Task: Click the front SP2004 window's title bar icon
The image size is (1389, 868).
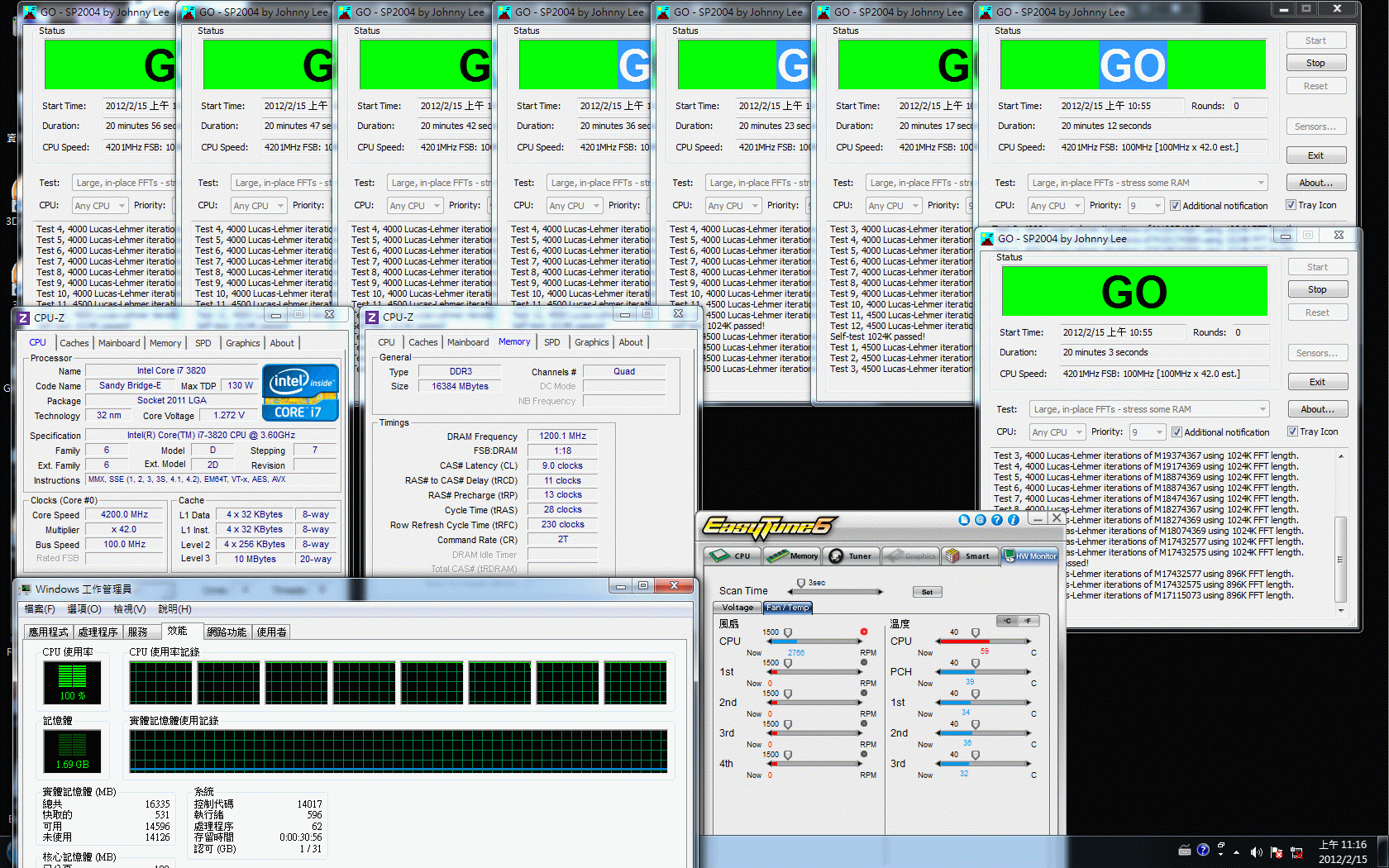Action: (x=986, y=239)
